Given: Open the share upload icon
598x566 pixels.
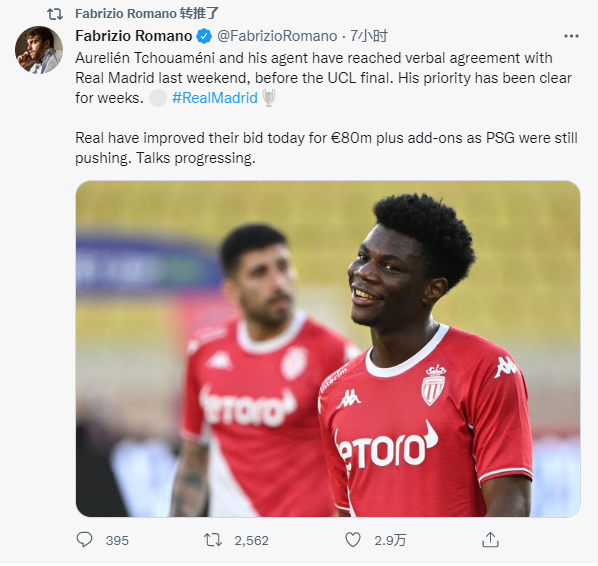Looking at the screenshot, I should (x=490, y=539).
